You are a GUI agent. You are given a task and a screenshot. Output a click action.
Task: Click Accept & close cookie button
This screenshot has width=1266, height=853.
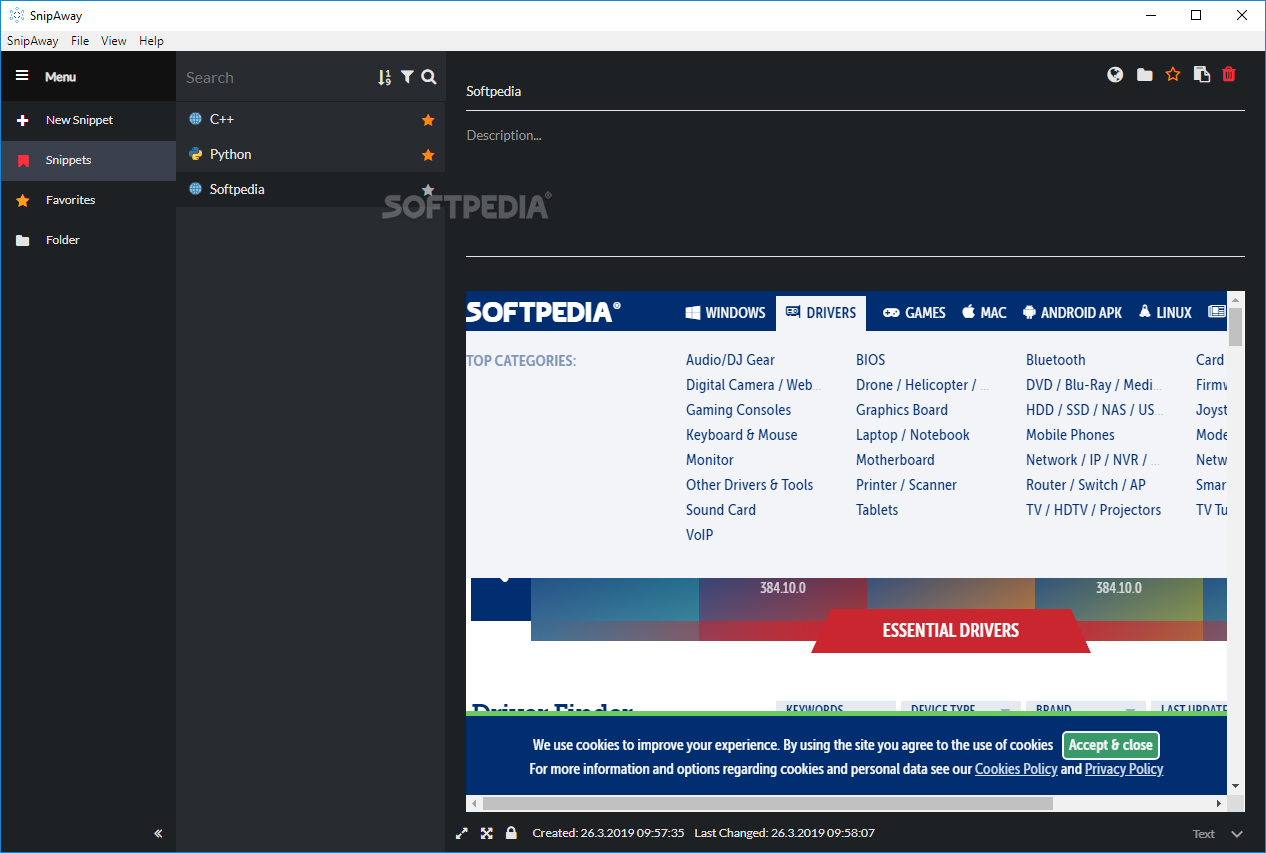(x=1111, y=745)
